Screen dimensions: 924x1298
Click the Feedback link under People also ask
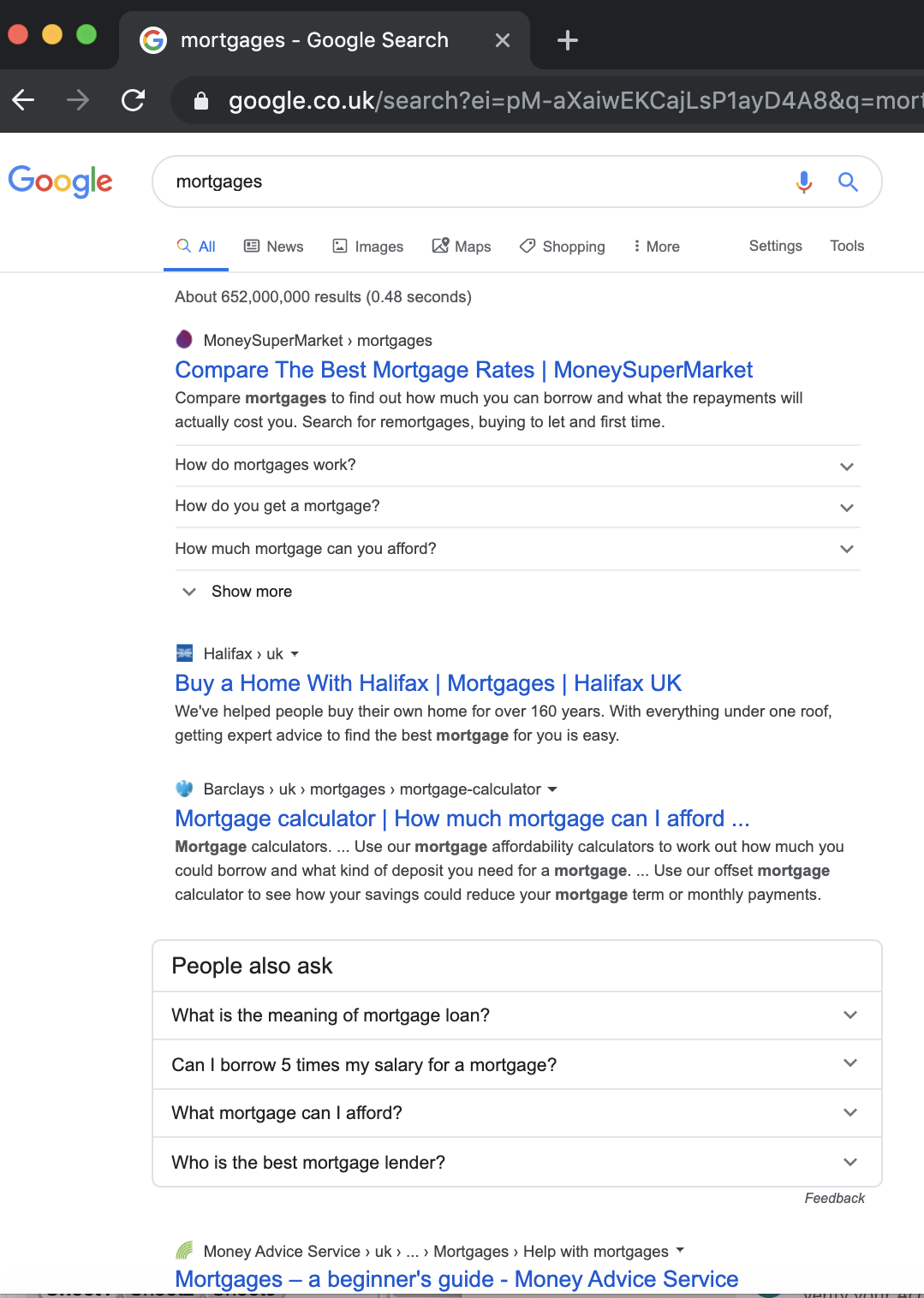pyautogui.click(x=834, y=1198)
